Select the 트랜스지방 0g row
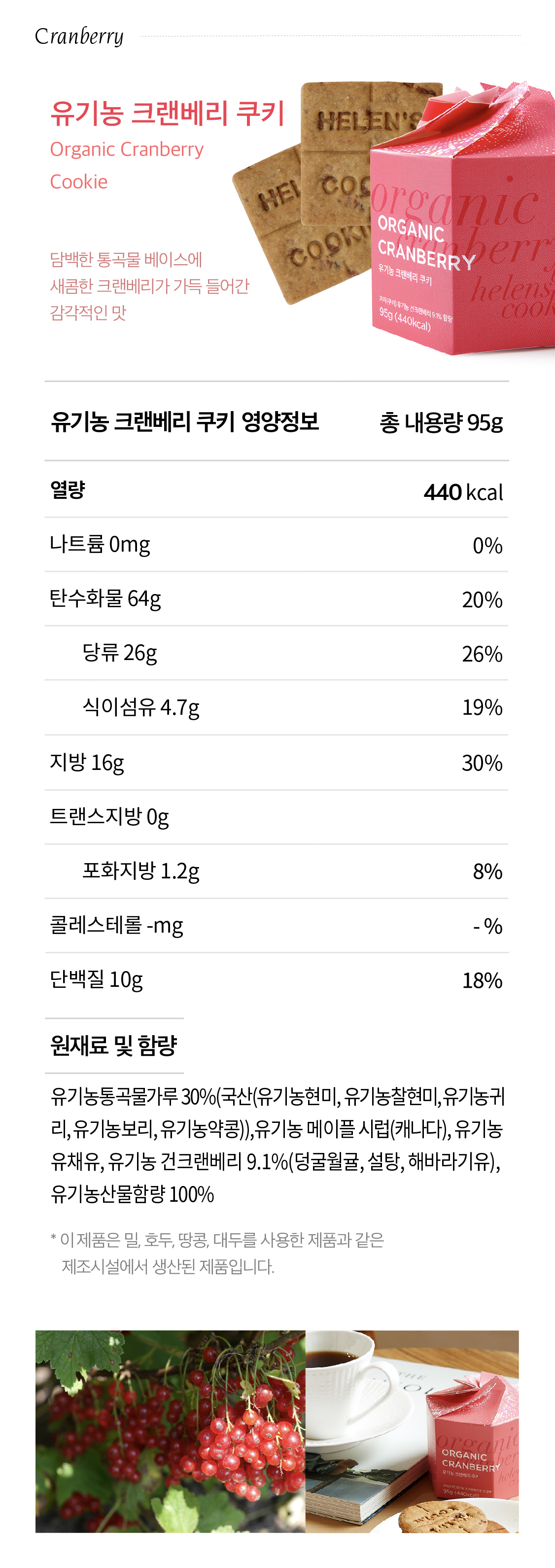 coord(277,817)
